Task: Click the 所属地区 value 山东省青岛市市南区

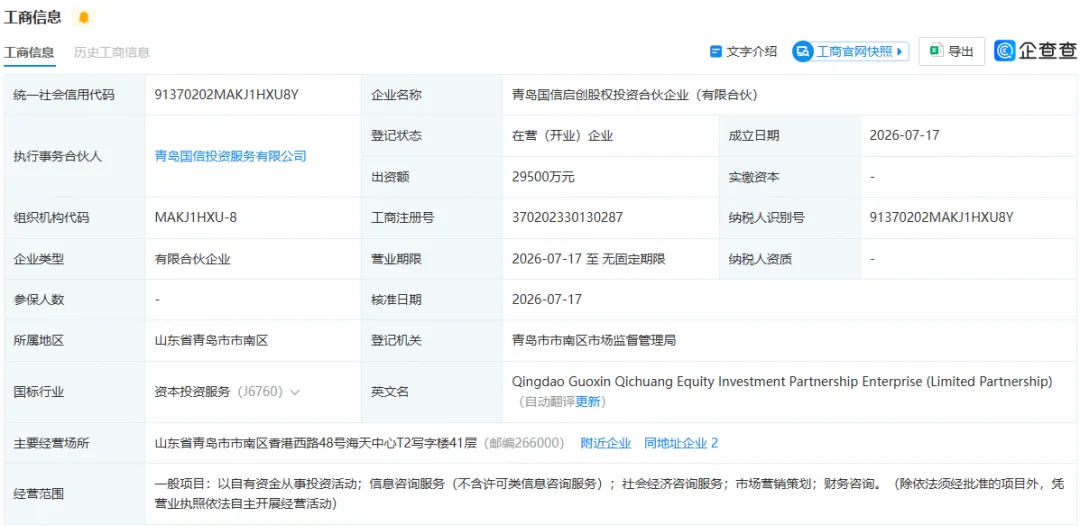Action: coord(211,340)
